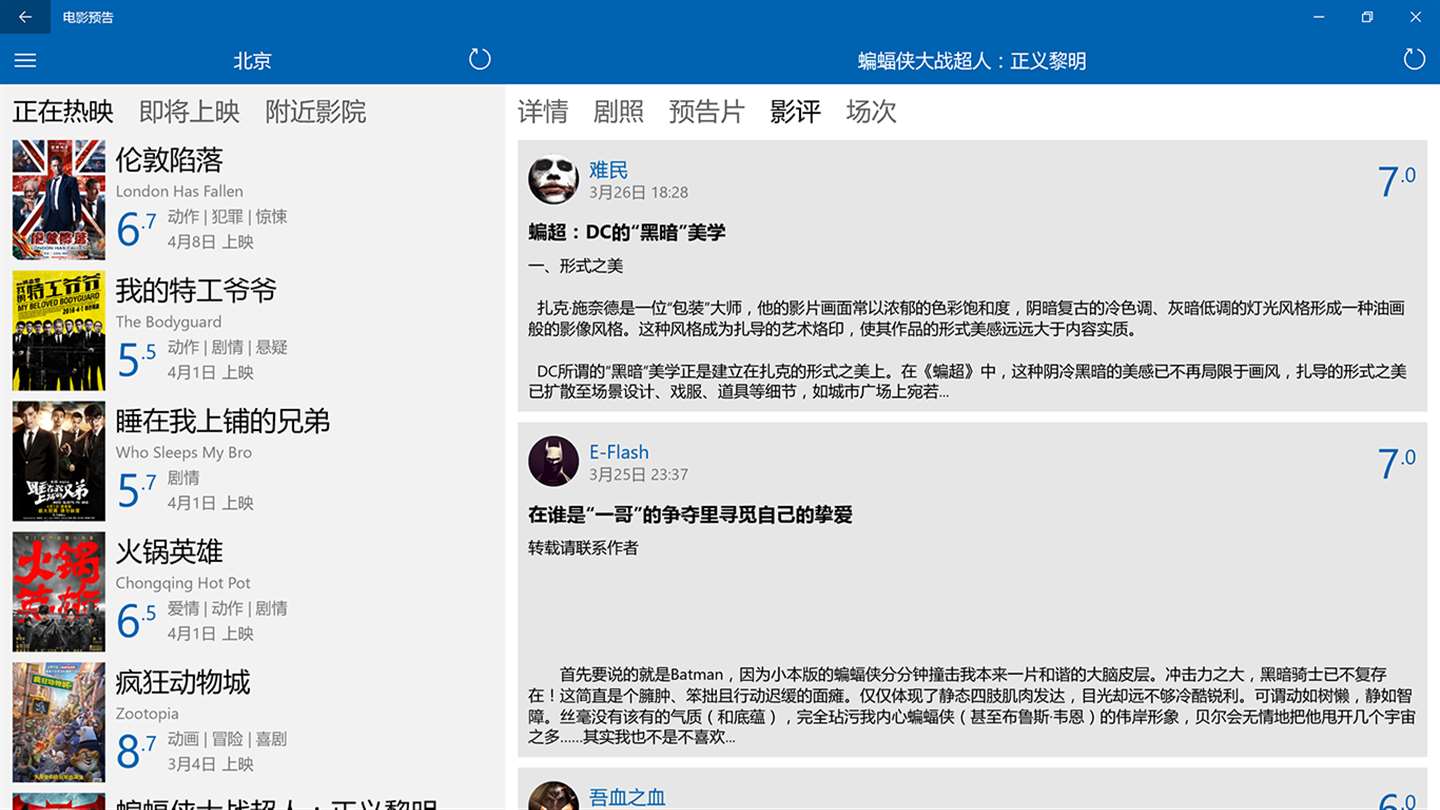Click E-Flash's 7.0 review score
Screen dimensions: 1440x810
point(1396,463)
